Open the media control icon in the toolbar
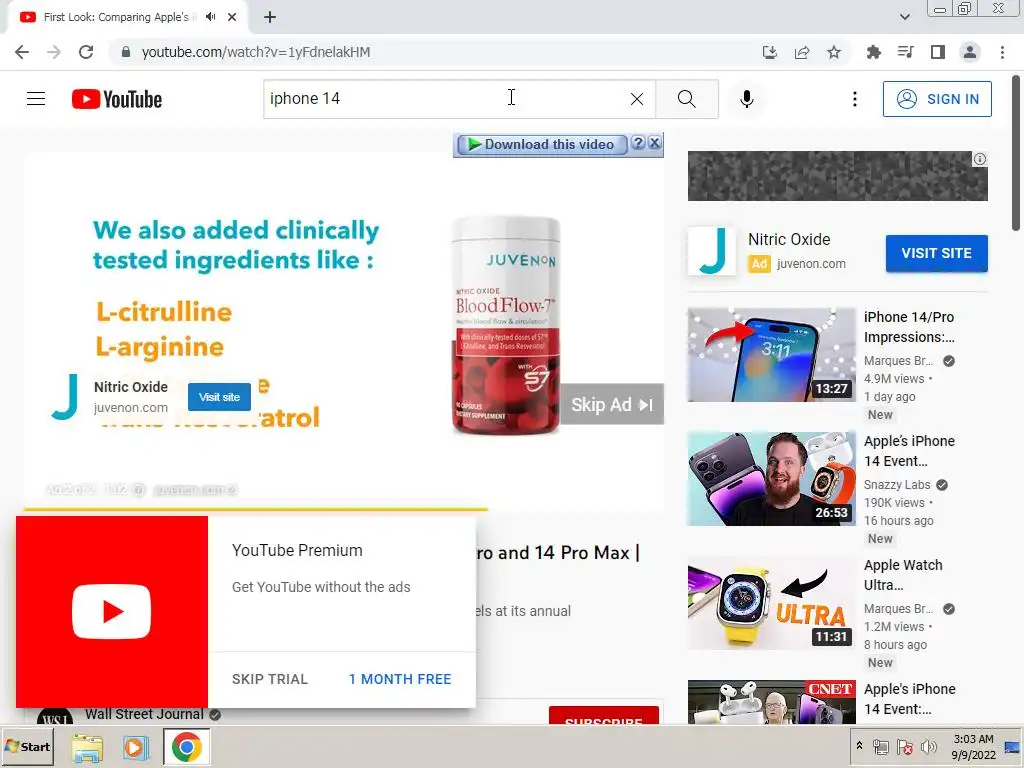Image resolution: width=1024 pixels, height=768 pixels. (x=905, y=52)
